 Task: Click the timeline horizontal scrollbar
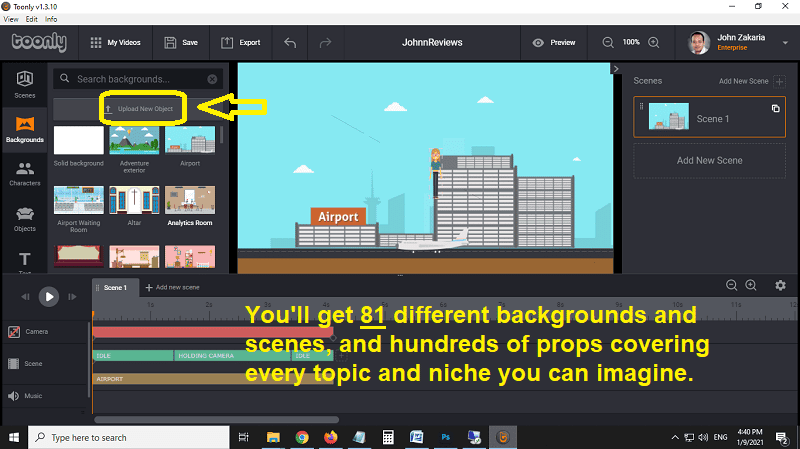point(216,420)
